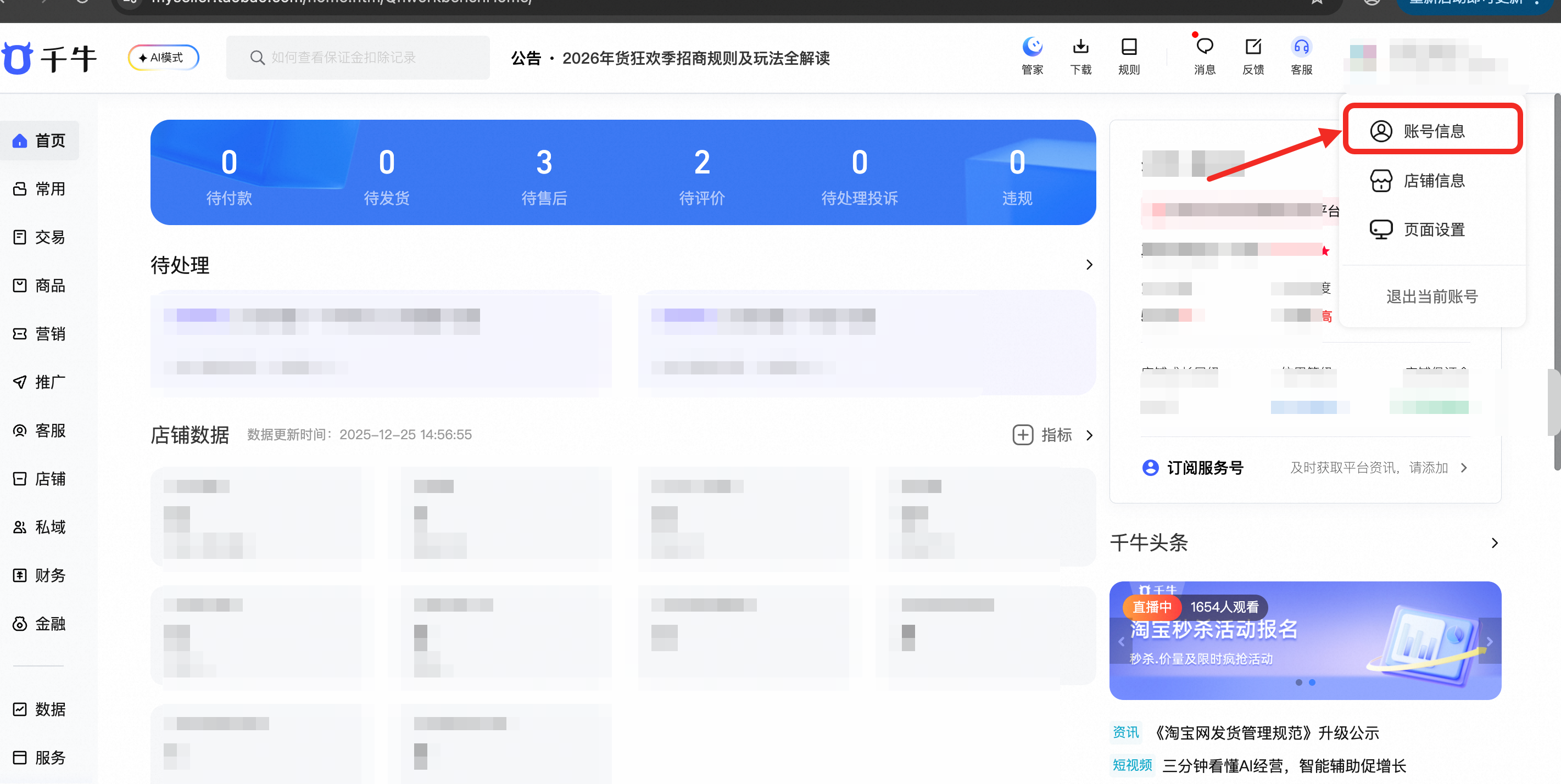Click 退出当前账号 to log out
The width and height of the screenshot is (1561, 784).
click(1432, 296)
